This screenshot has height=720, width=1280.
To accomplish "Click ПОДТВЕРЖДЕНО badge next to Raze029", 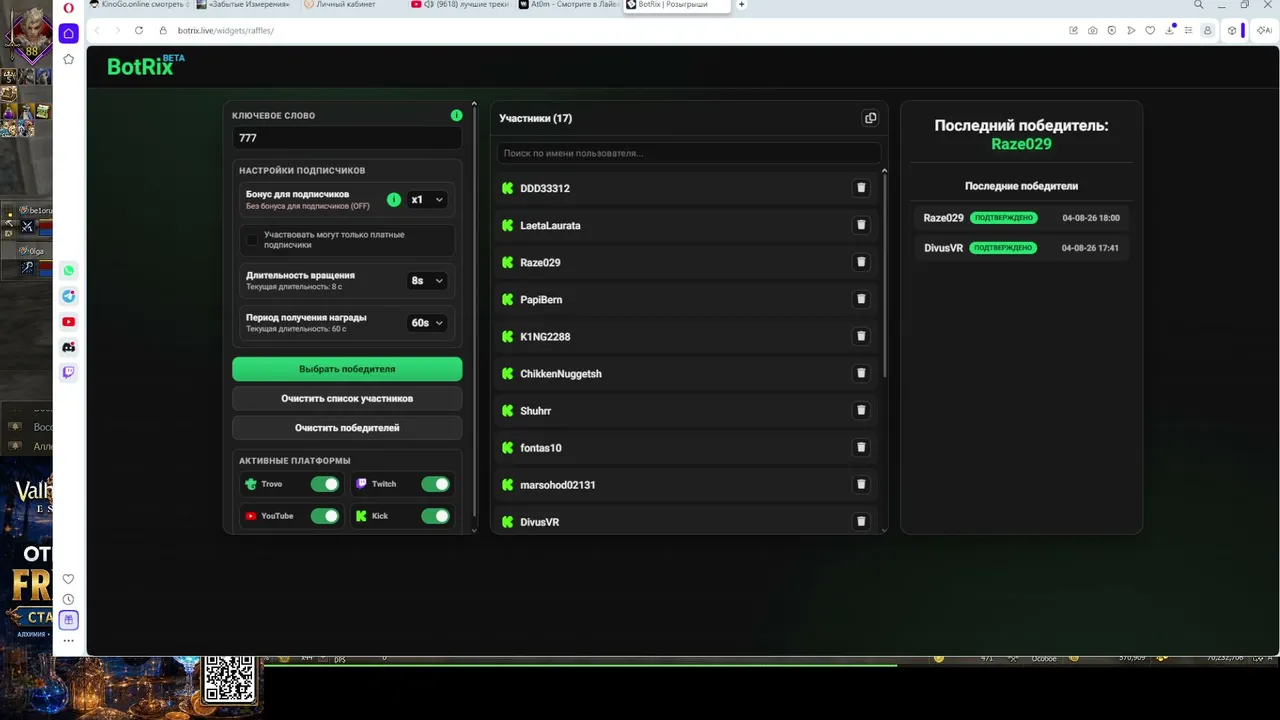I will [x=1004, y=218].
